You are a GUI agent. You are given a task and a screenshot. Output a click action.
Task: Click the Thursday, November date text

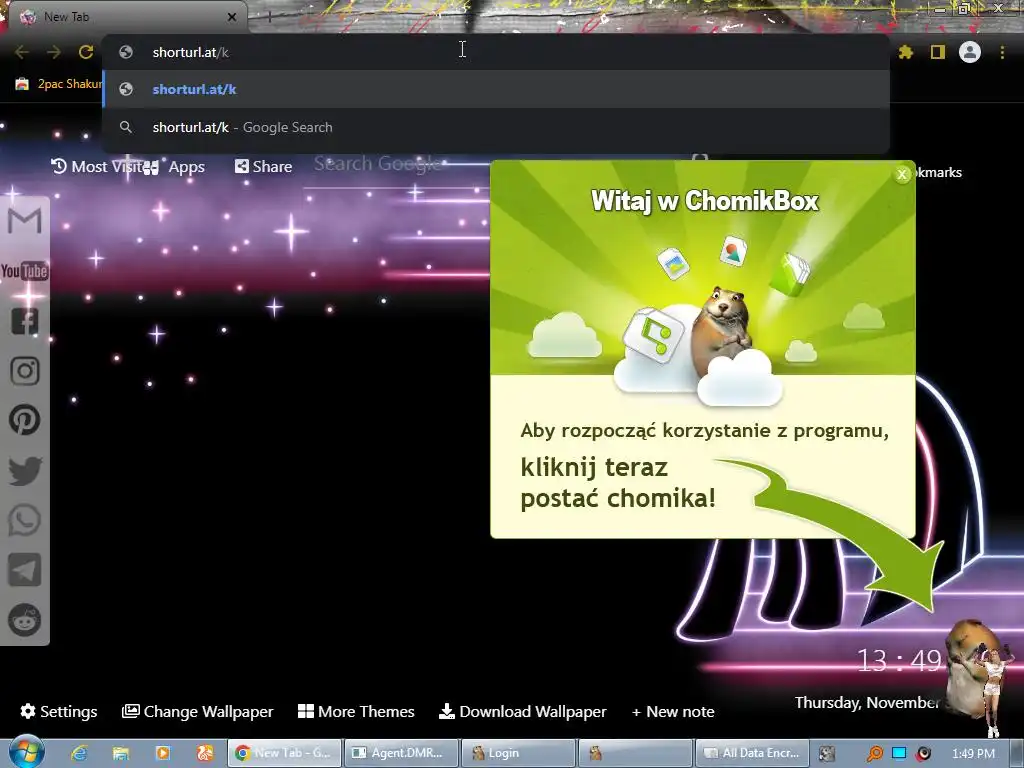(867, 703)
